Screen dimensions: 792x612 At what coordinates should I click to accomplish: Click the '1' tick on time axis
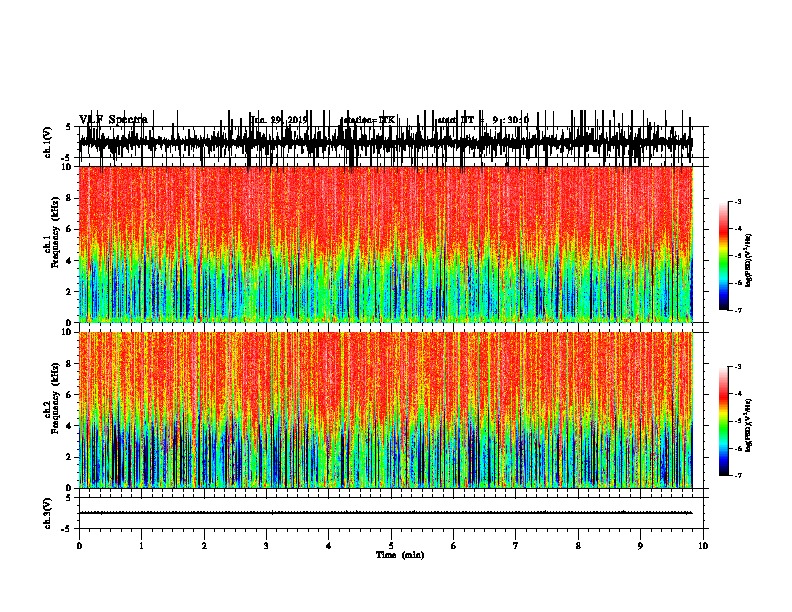[141, 546]
